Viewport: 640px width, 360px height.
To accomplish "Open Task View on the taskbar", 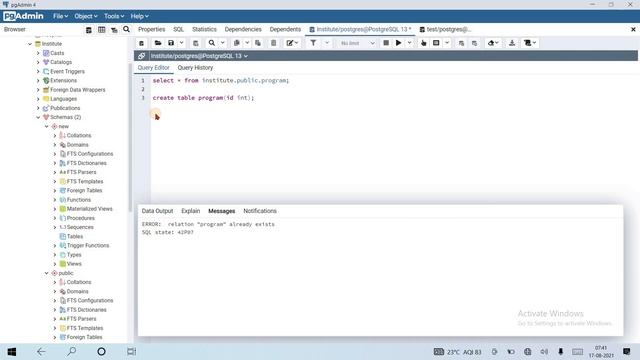I will point(131,351).
